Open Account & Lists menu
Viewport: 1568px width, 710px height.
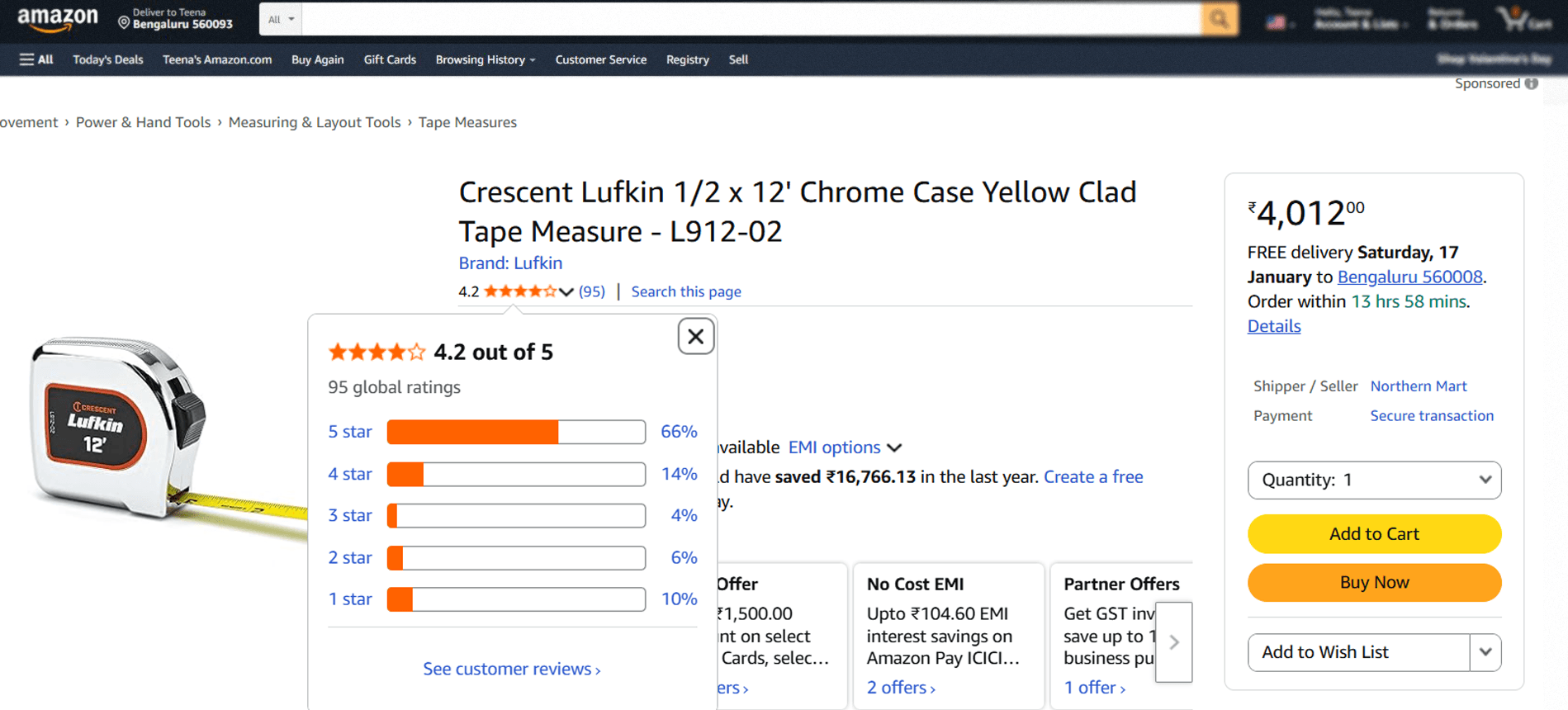tap(1361, 19)
